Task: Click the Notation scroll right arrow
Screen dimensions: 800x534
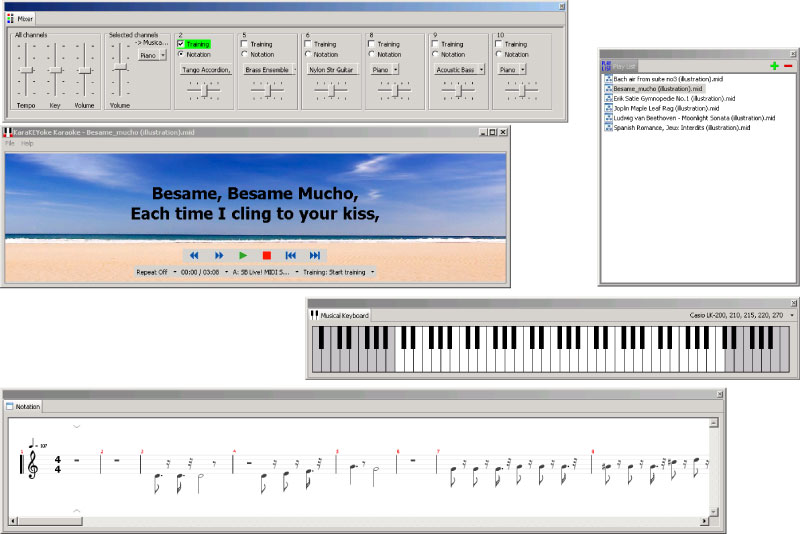Action: pos(705,521)
